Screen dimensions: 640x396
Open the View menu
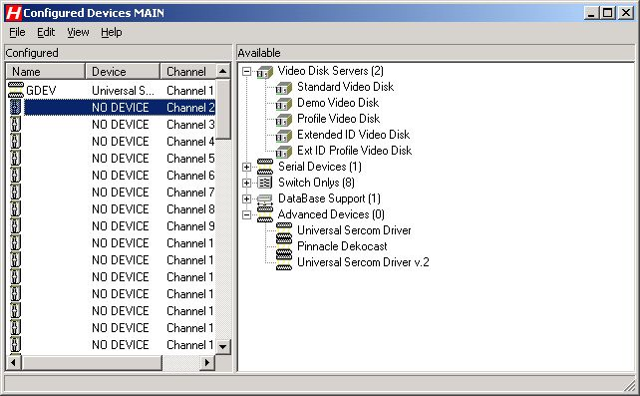coord(78,32)
